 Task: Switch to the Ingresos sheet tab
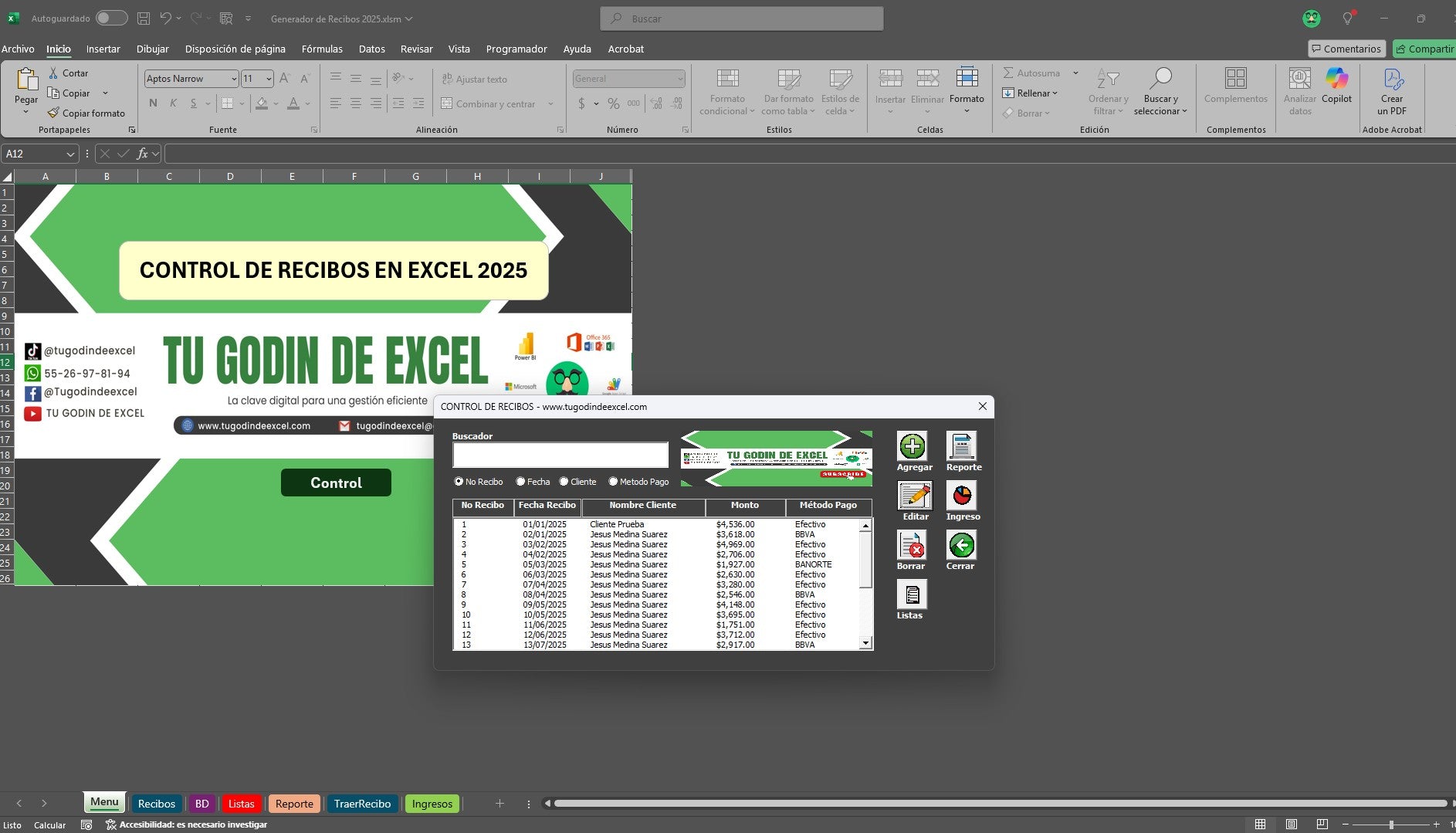tap(432, 804)
